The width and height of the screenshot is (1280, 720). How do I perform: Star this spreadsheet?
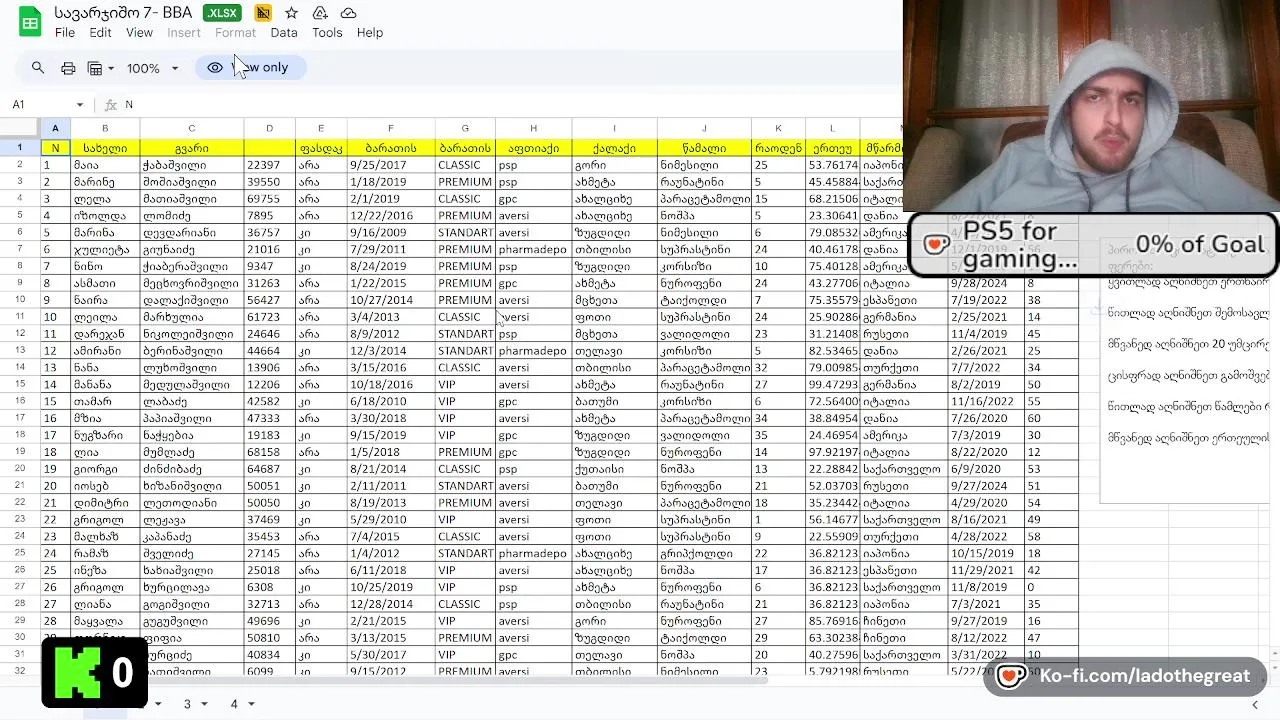point(291,13)
